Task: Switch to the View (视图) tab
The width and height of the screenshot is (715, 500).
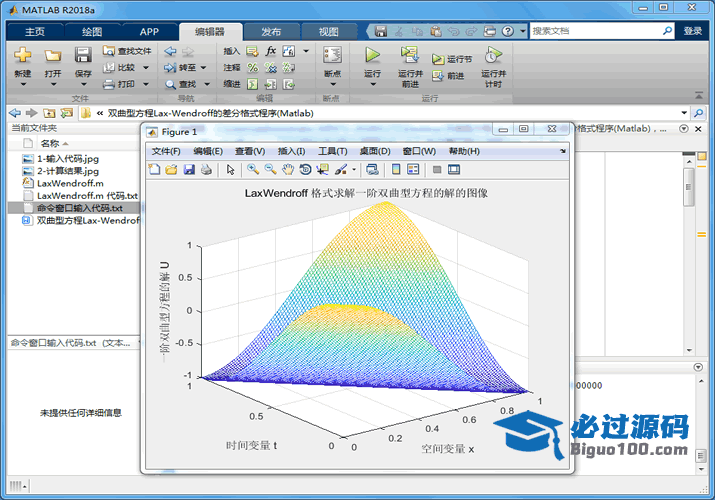Action: point(328,31)
